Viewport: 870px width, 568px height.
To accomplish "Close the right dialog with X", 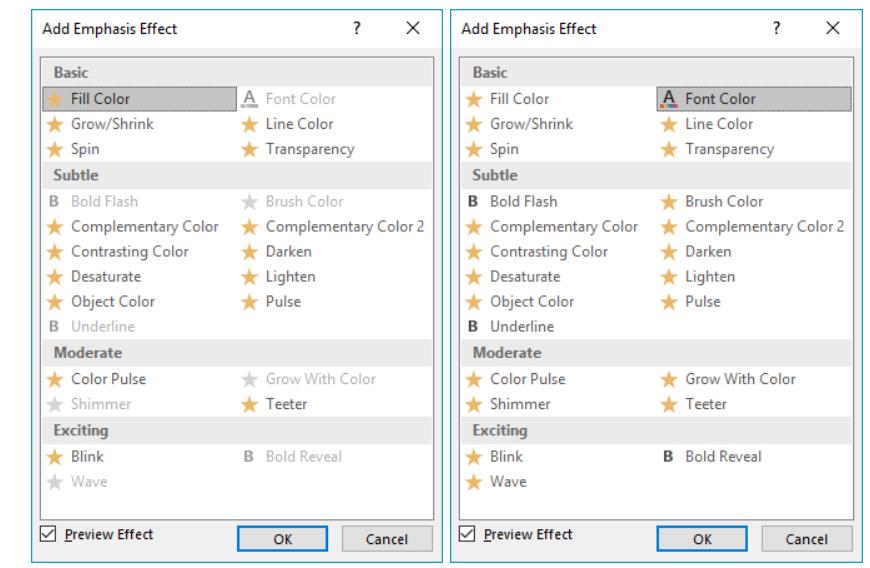I will click(832, 28).
